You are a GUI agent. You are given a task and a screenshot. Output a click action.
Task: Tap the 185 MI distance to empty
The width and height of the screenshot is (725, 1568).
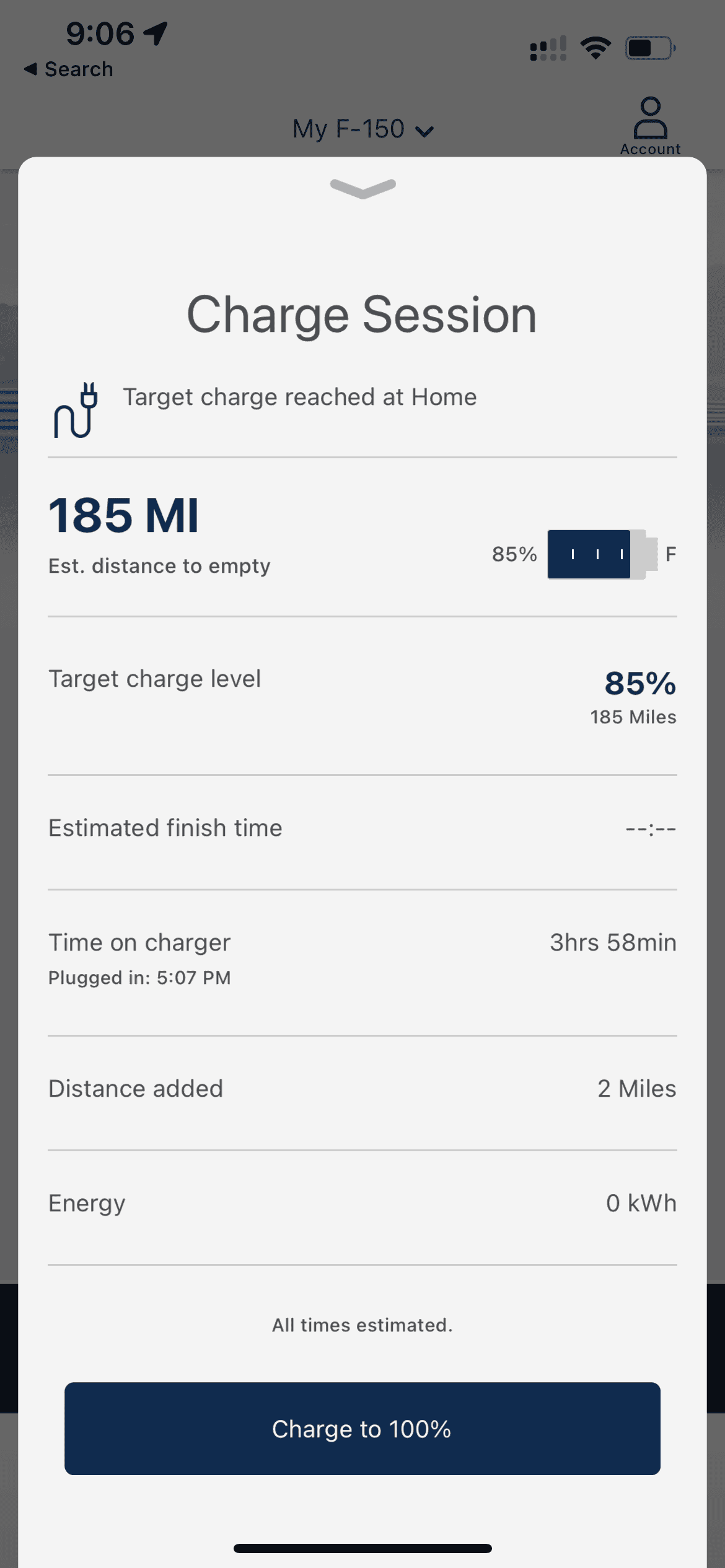pos(124,515)
